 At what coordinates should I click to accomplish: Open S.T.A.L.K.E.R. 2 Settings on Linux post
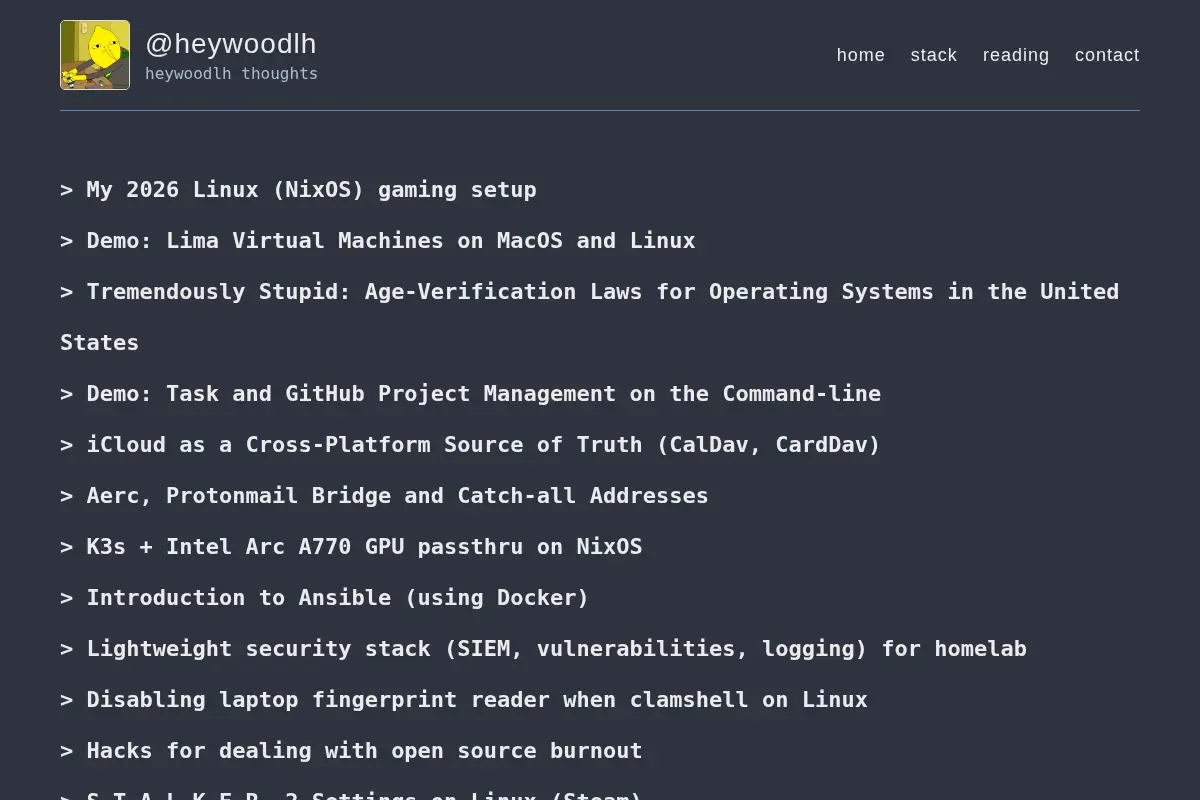364,795
